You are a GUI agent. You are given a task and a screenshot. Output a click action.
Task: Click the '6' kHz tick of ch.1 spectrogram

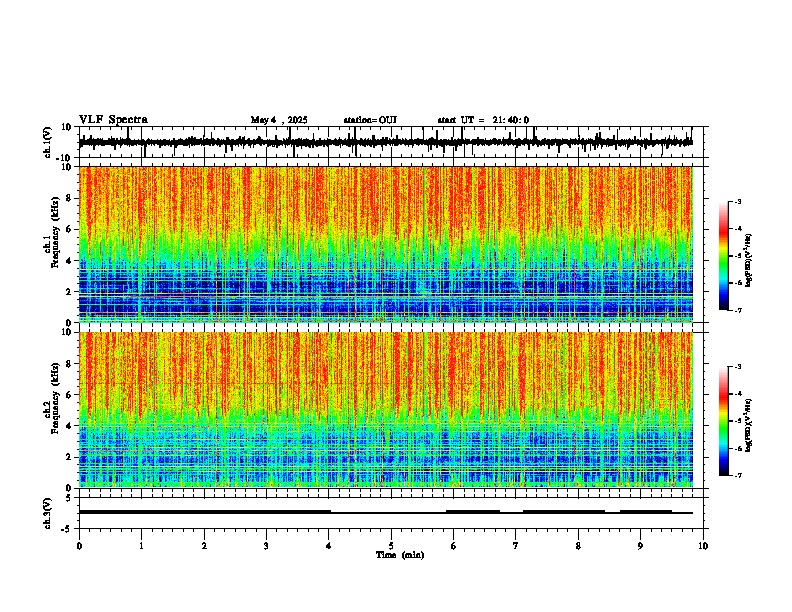(x=69, y=229)
